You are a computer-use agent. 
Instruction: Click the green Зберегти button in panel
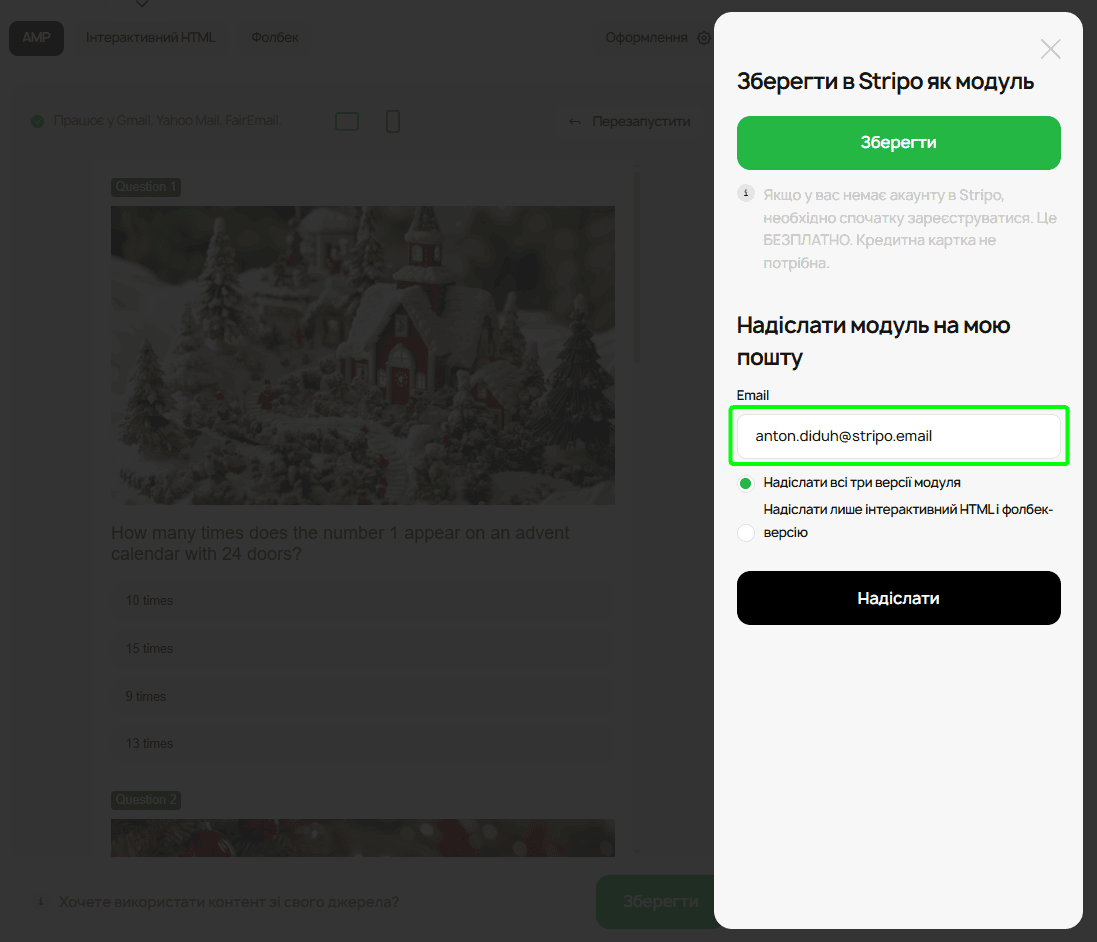click(x=898, y=143)
